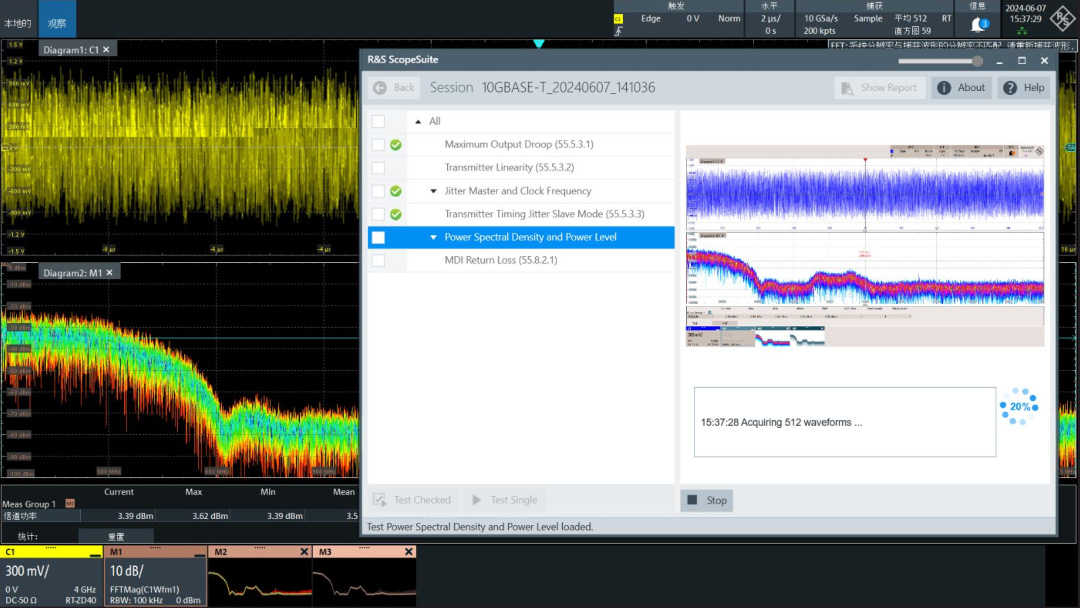This screenshot has height=608, width=1080.
Task: Click the Show Report button
Action: point(880,87)
